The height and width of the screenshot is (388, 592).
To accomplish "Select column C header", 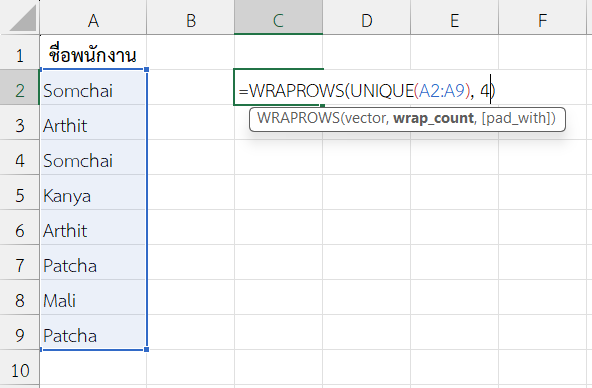I will click(x=278, y=17).
